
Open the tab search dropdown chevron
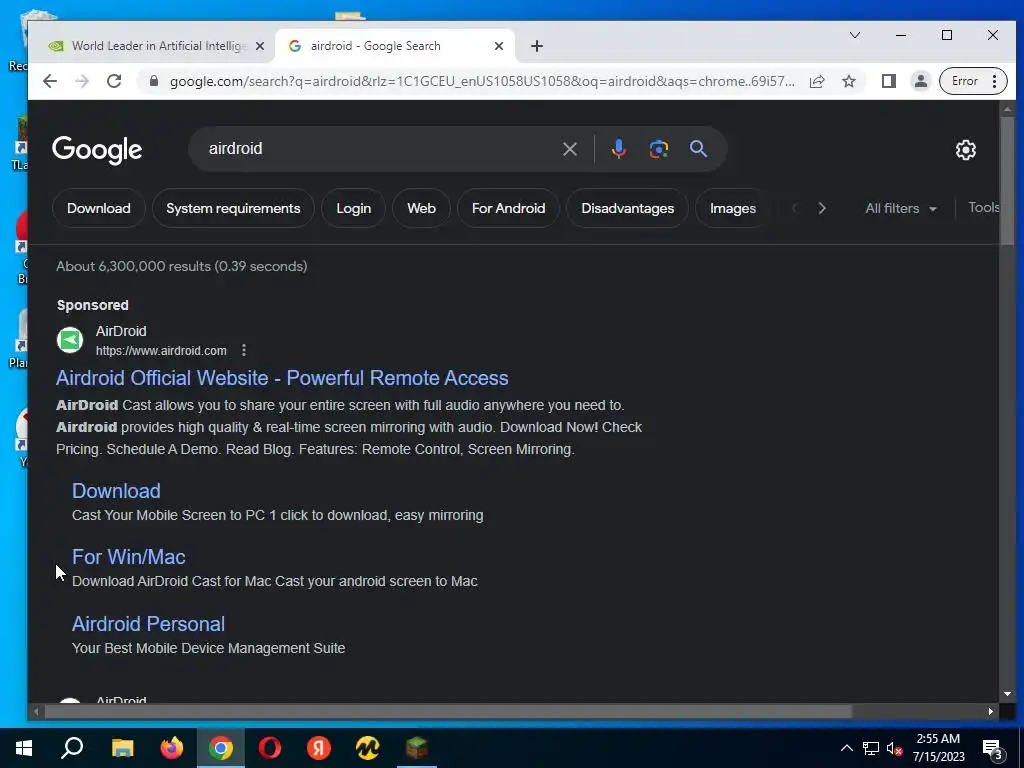click(x=854, y=35)
